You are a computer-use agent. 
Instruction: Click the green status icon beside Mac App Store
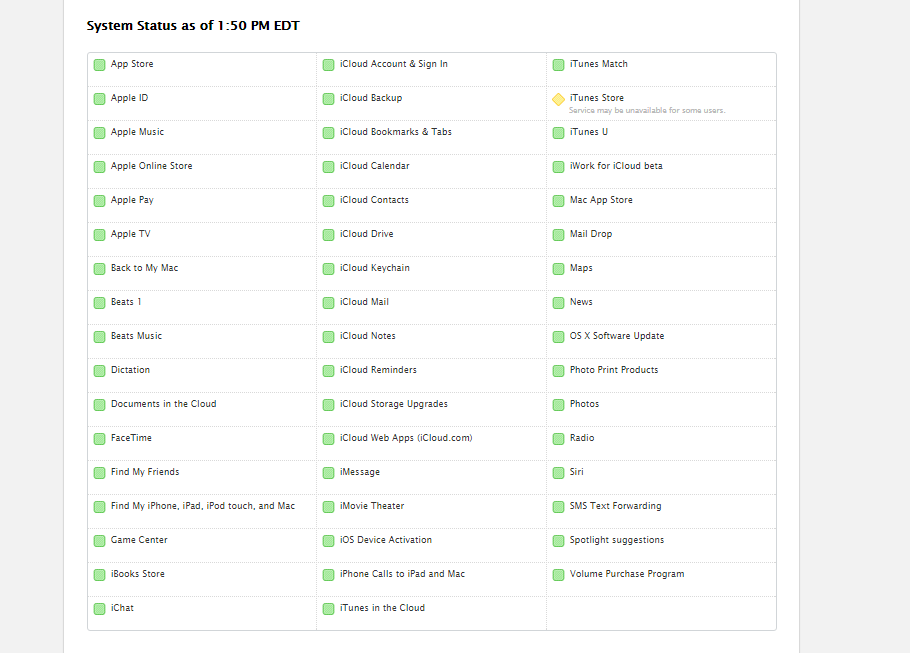pyautogui.click(x=558, y=200)
